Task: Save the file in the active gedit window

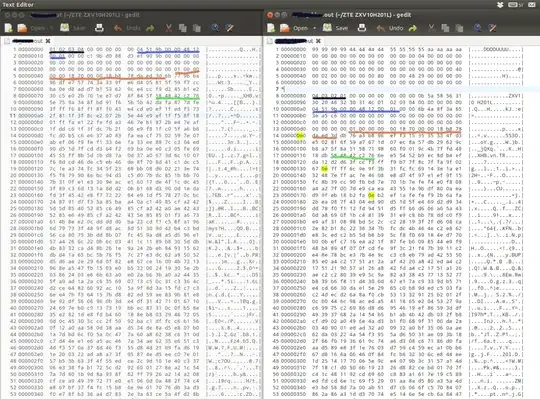Action: (x=335, y=28)
